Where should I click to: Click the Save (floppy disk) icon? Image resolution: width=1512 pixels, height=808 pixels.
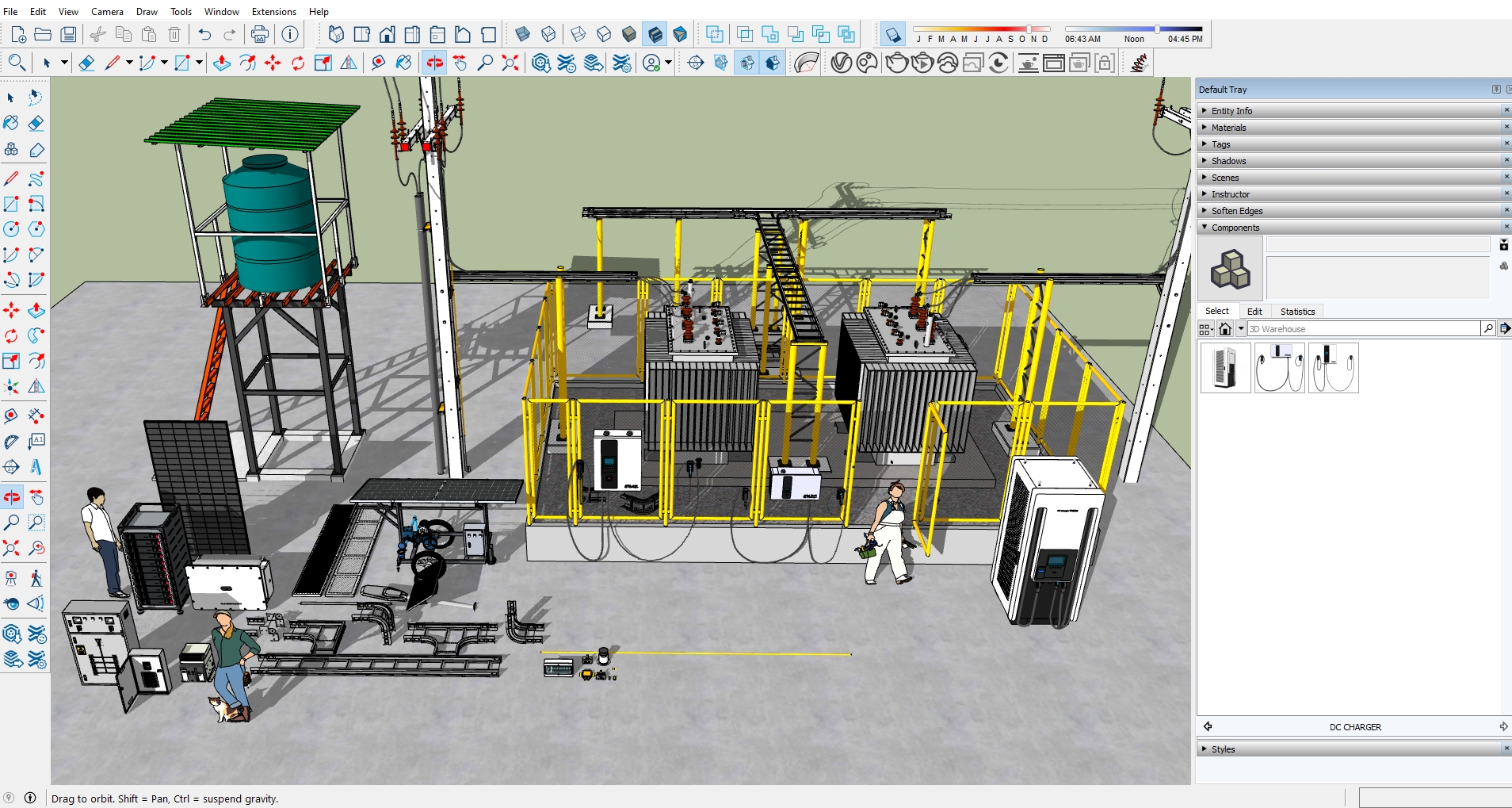pyautogui.click(x=69, y=34)
